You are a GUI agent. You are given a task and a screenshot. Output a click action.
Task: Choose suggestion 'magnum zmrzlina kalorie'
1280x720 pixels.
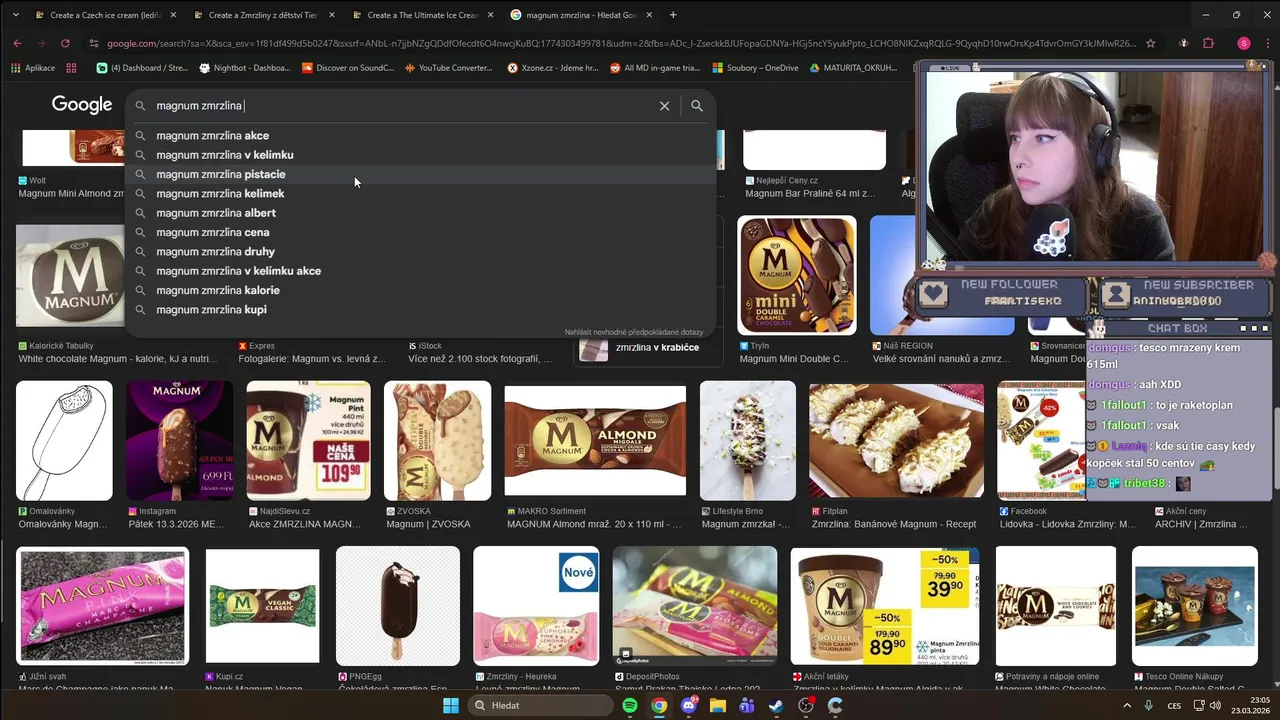pos(420,290)
